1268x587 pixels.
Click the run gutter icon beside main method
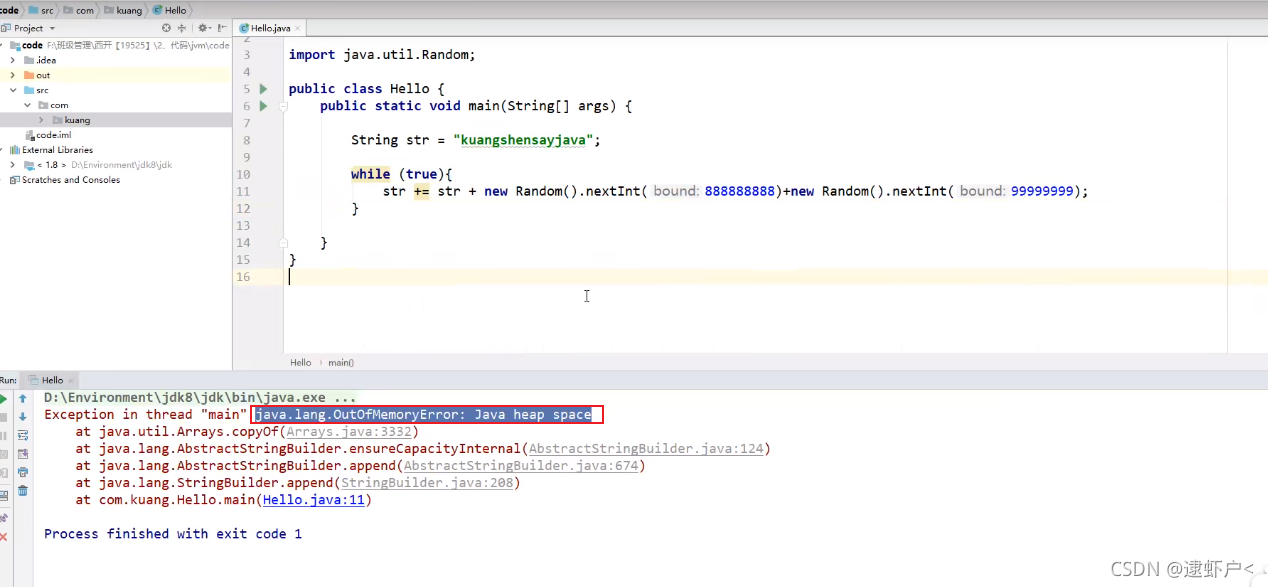pyautogui.click(x=262, y=105)
